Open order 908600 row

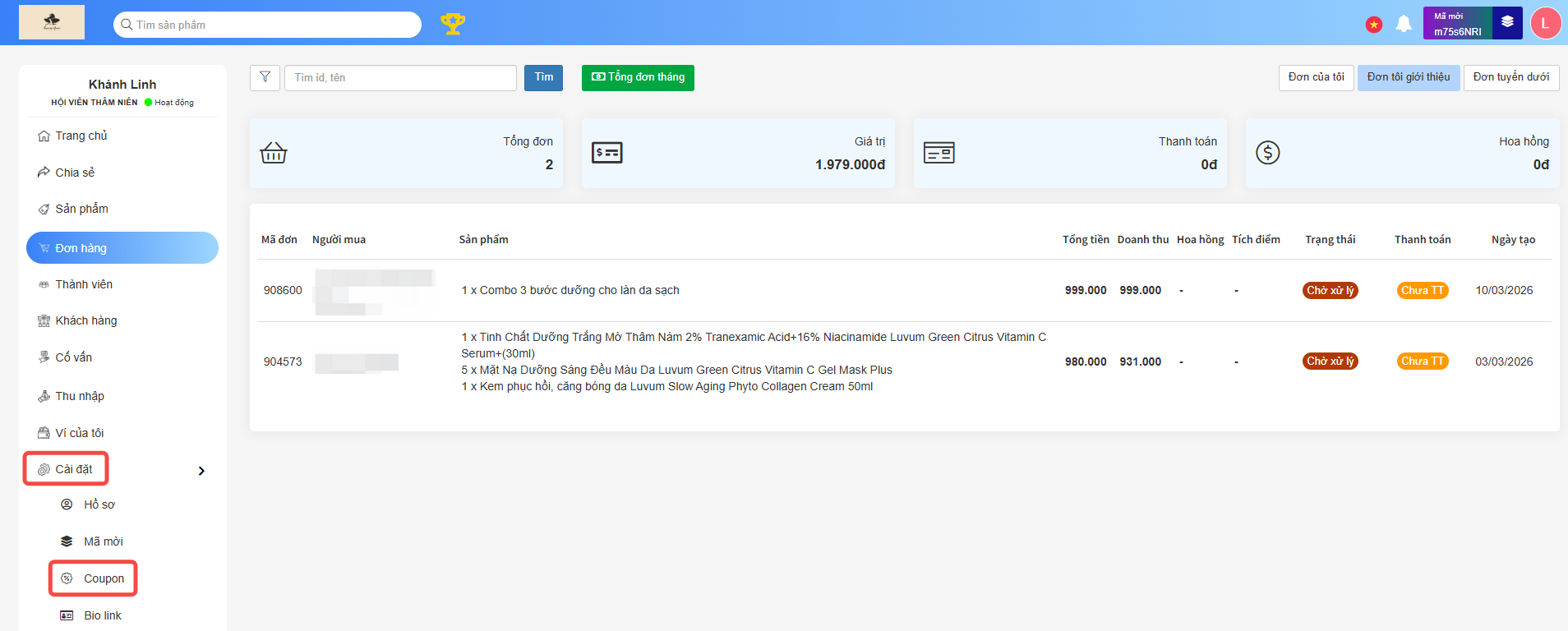point(283,290)
